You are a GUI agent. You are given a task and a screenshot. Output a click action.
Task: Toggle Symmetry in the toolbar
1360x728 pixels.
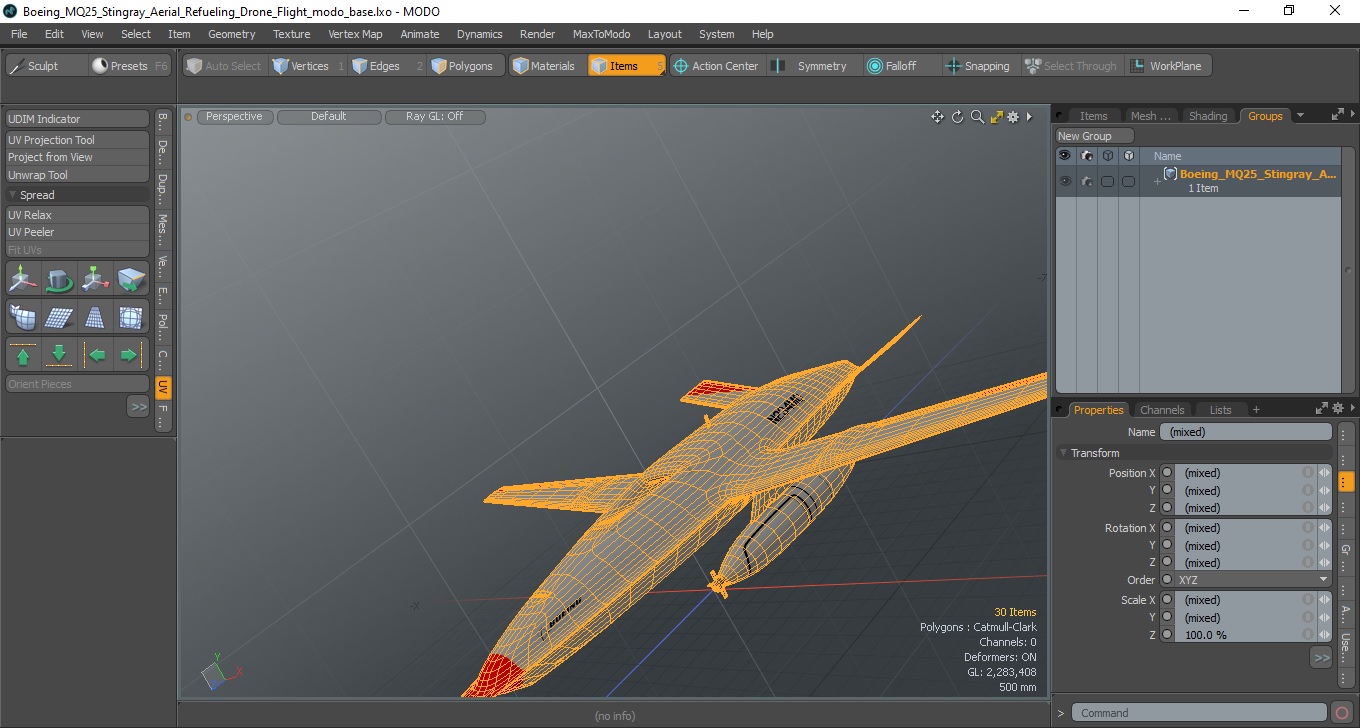[810, 66]
